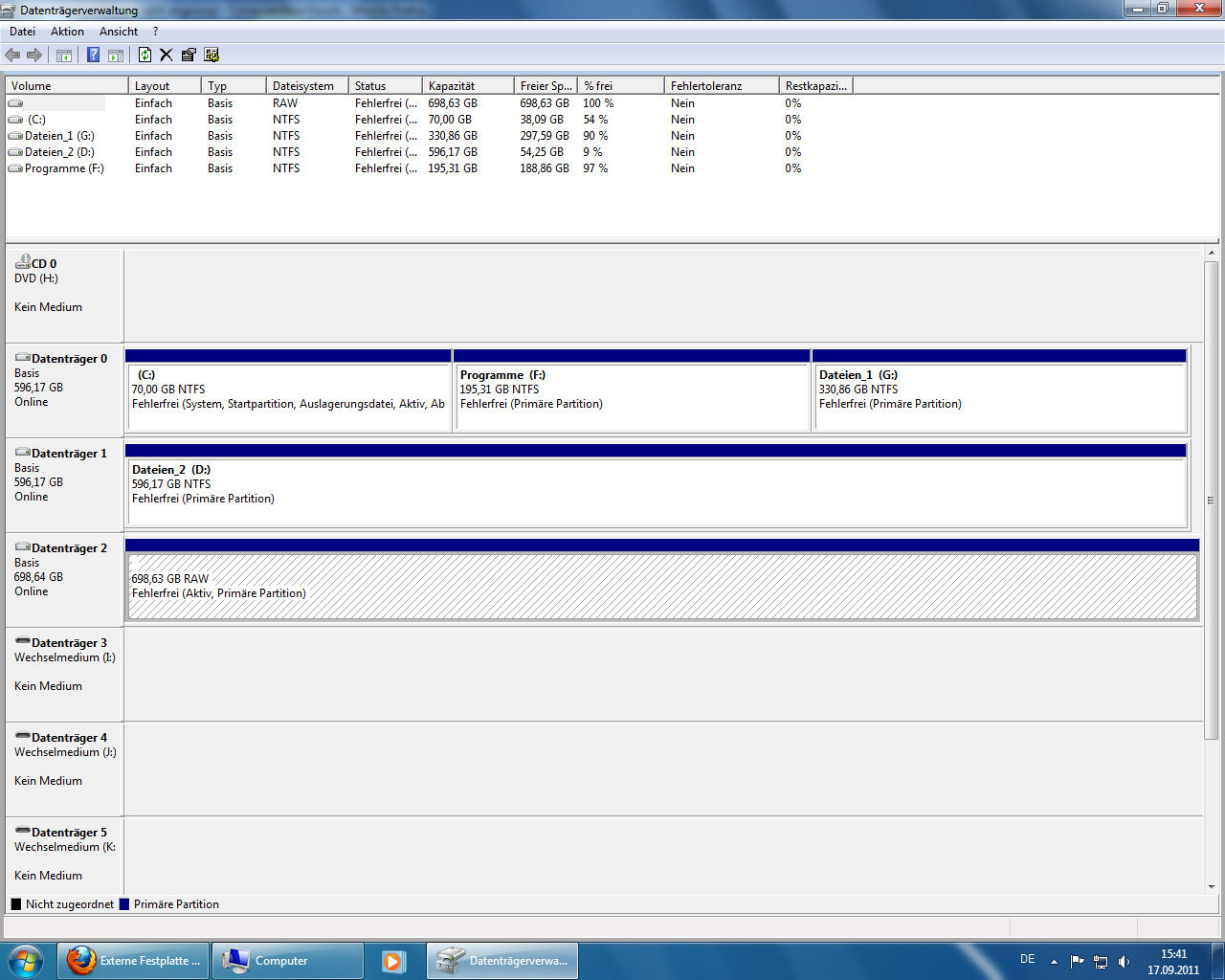
Task: Open the ? help menu
Action: point(155,32)
